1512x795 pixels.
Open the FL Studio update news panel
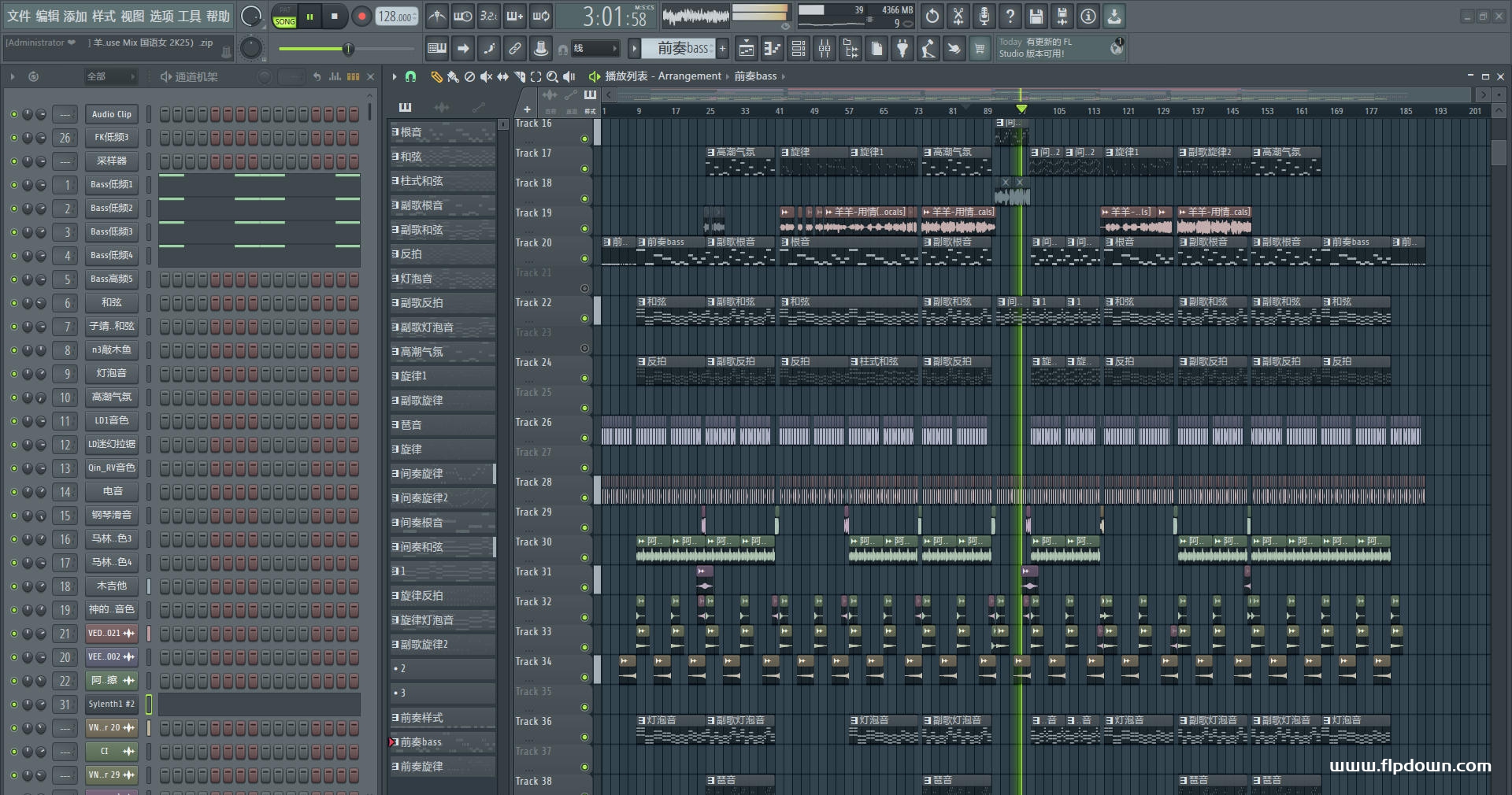pos(1060,48)
